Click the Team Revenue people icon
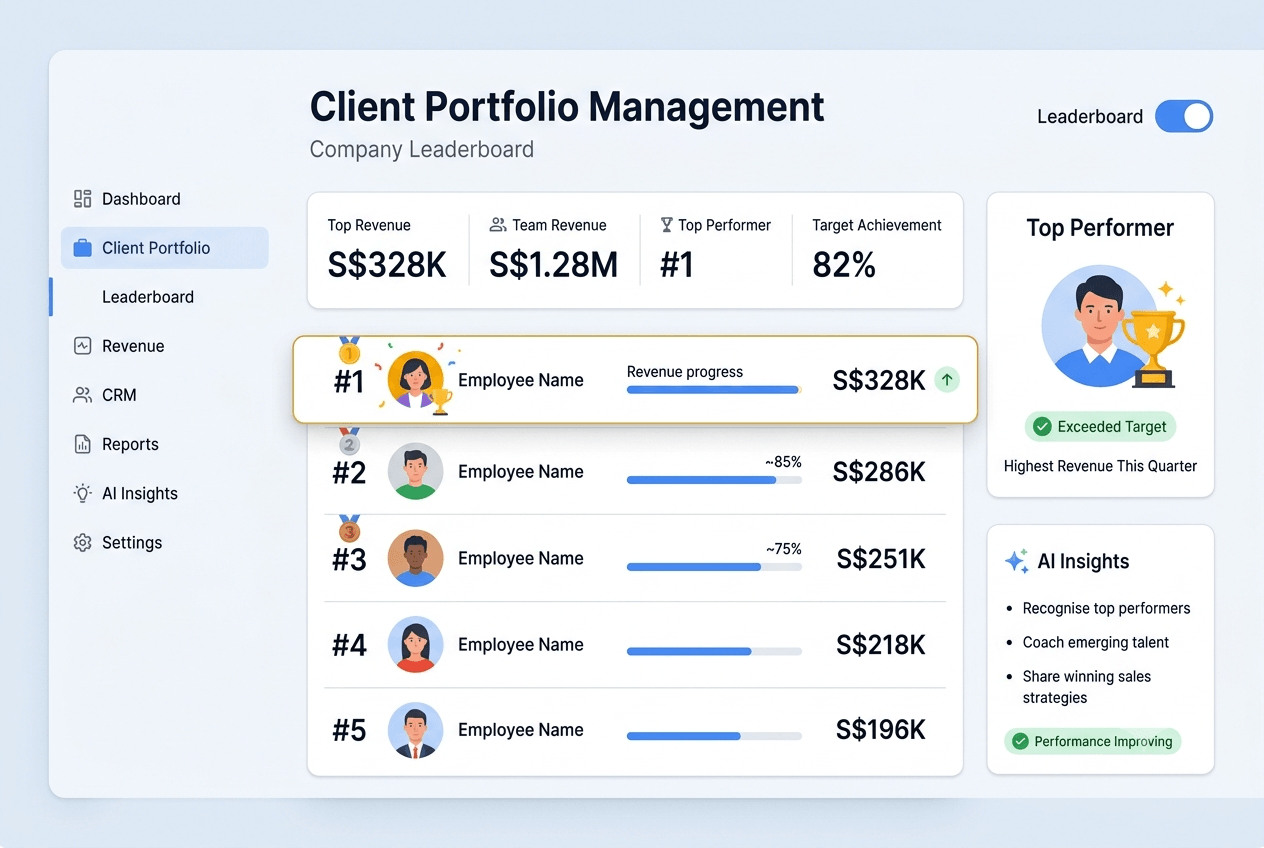1264x848 pixels. point(497,225)
